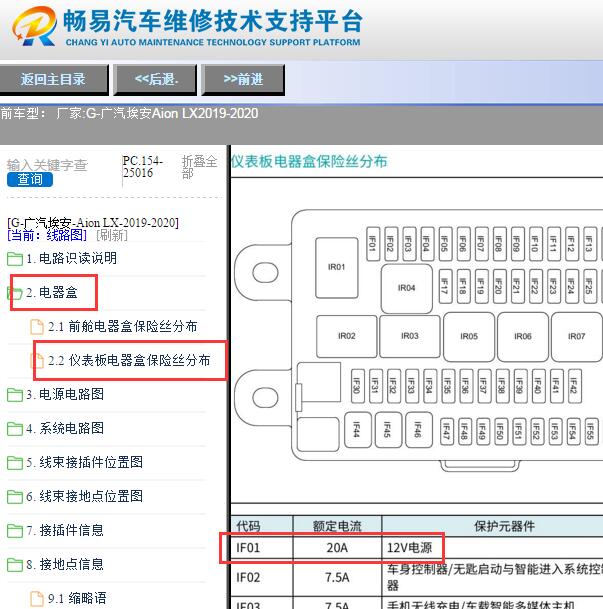This screenshot has height=609, width=603.
Task: Click document icon beside 2.2 仪表板电器盒保险丝分布
Action: tap(37, 361)
